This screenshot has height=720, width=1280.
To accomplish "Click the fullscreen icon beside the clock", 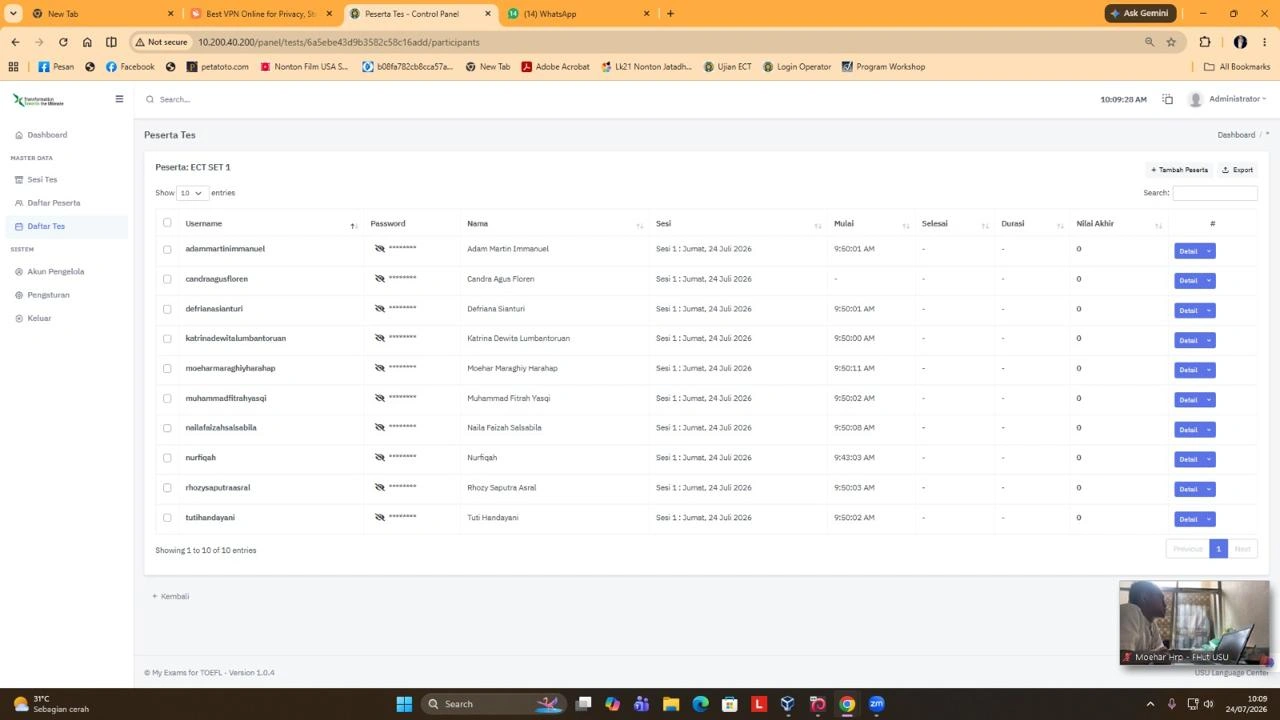I will (x=1167, y=99).
